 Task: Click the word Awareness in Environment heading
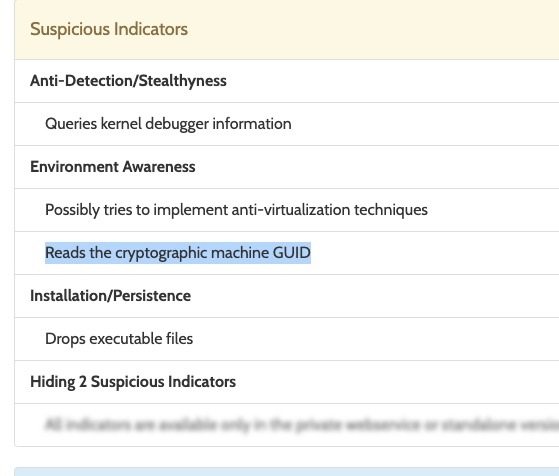pos(159,167)
